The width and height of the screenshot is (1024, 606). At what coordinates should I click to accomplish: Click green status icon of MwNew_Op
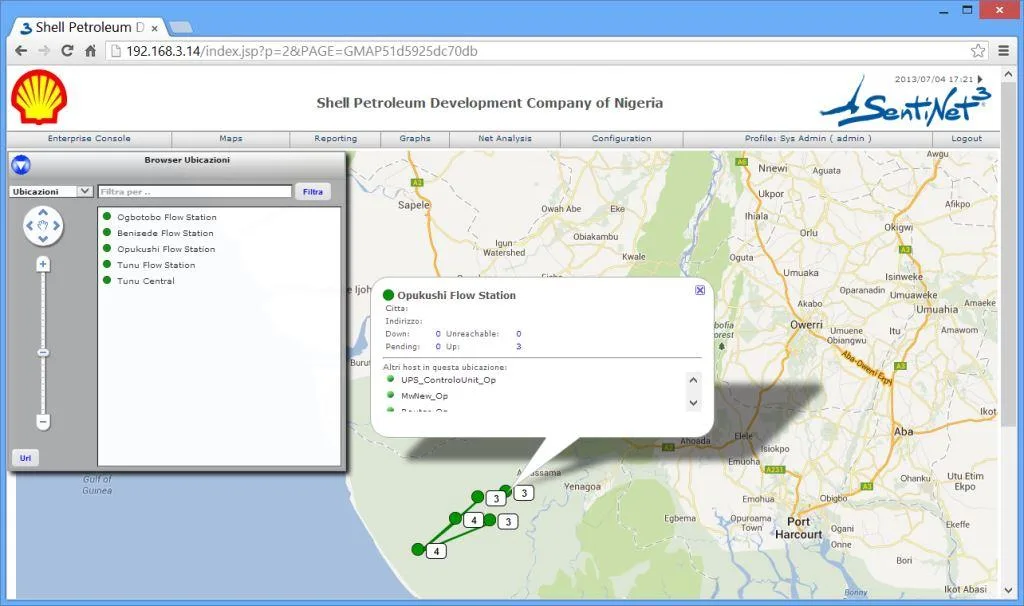pyautogui.click(x=391, y=394)
